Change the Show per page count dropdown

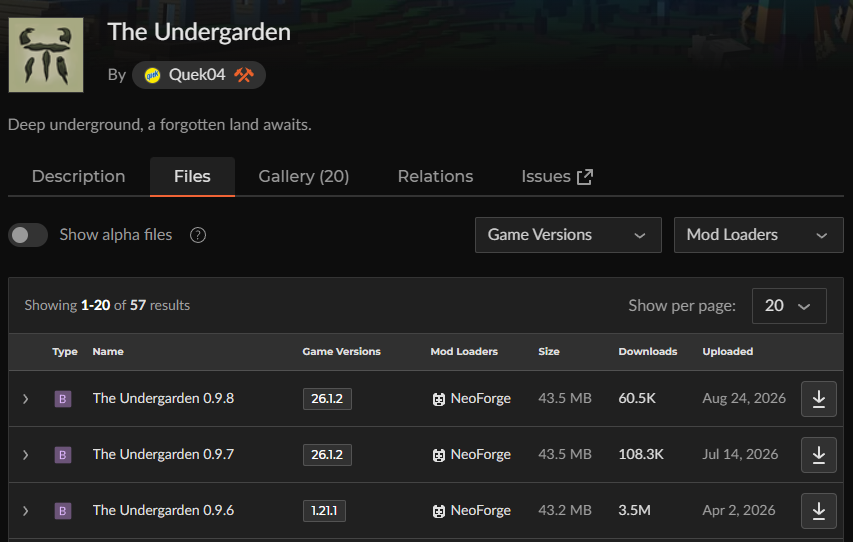tap(789, 306)
